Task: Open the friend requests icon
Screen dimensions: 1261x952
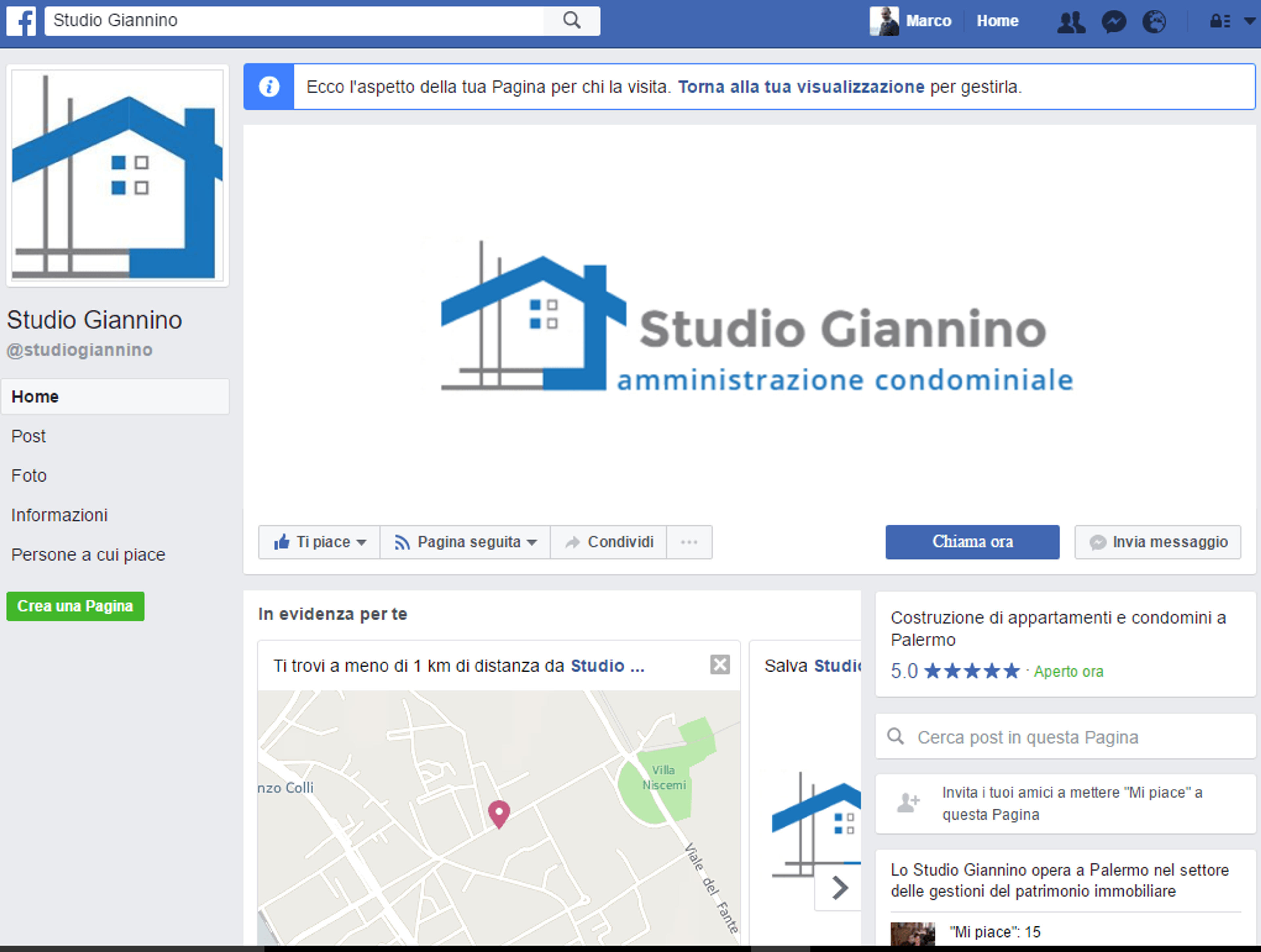Action: click(x=1071, y=22)
